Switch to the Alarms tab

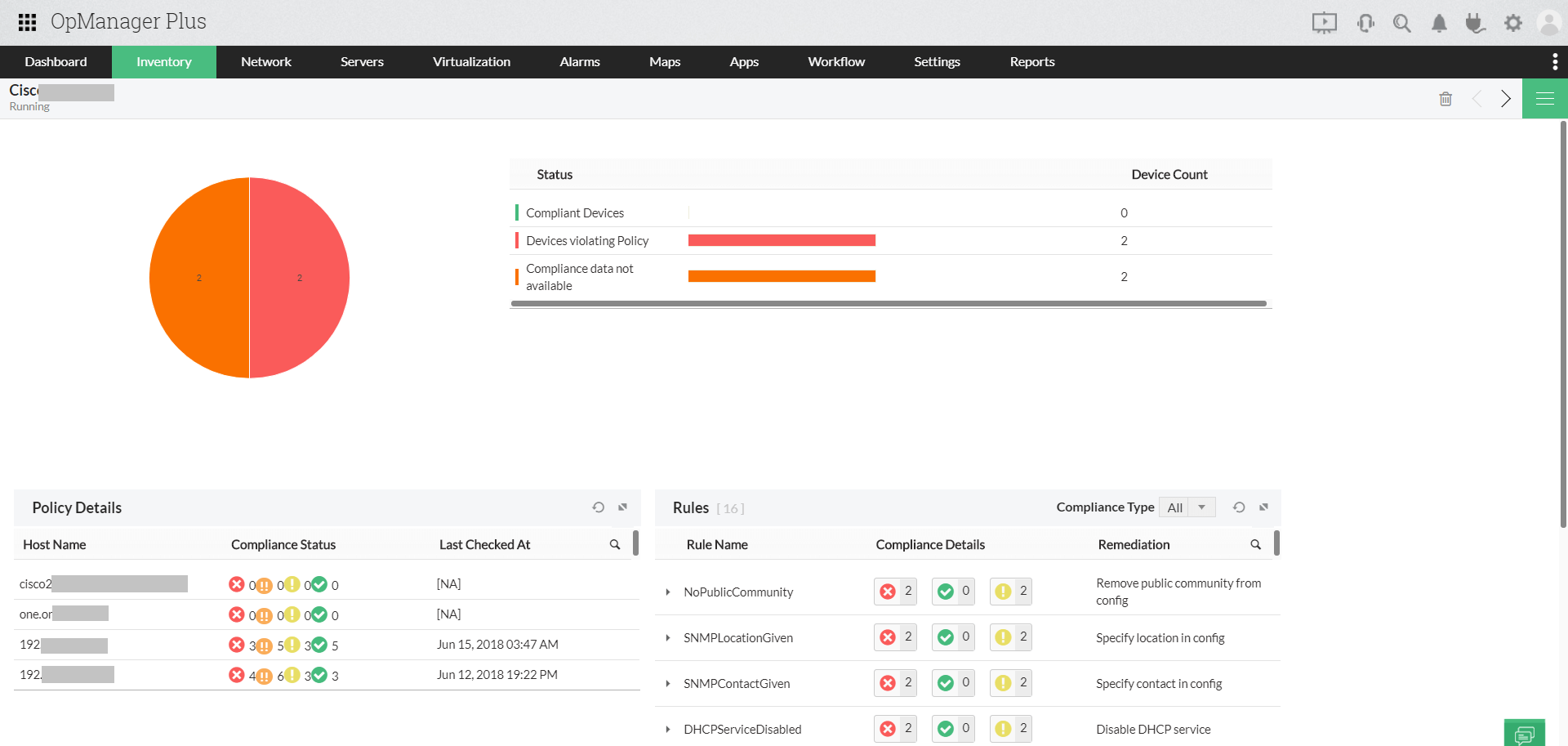579,61
